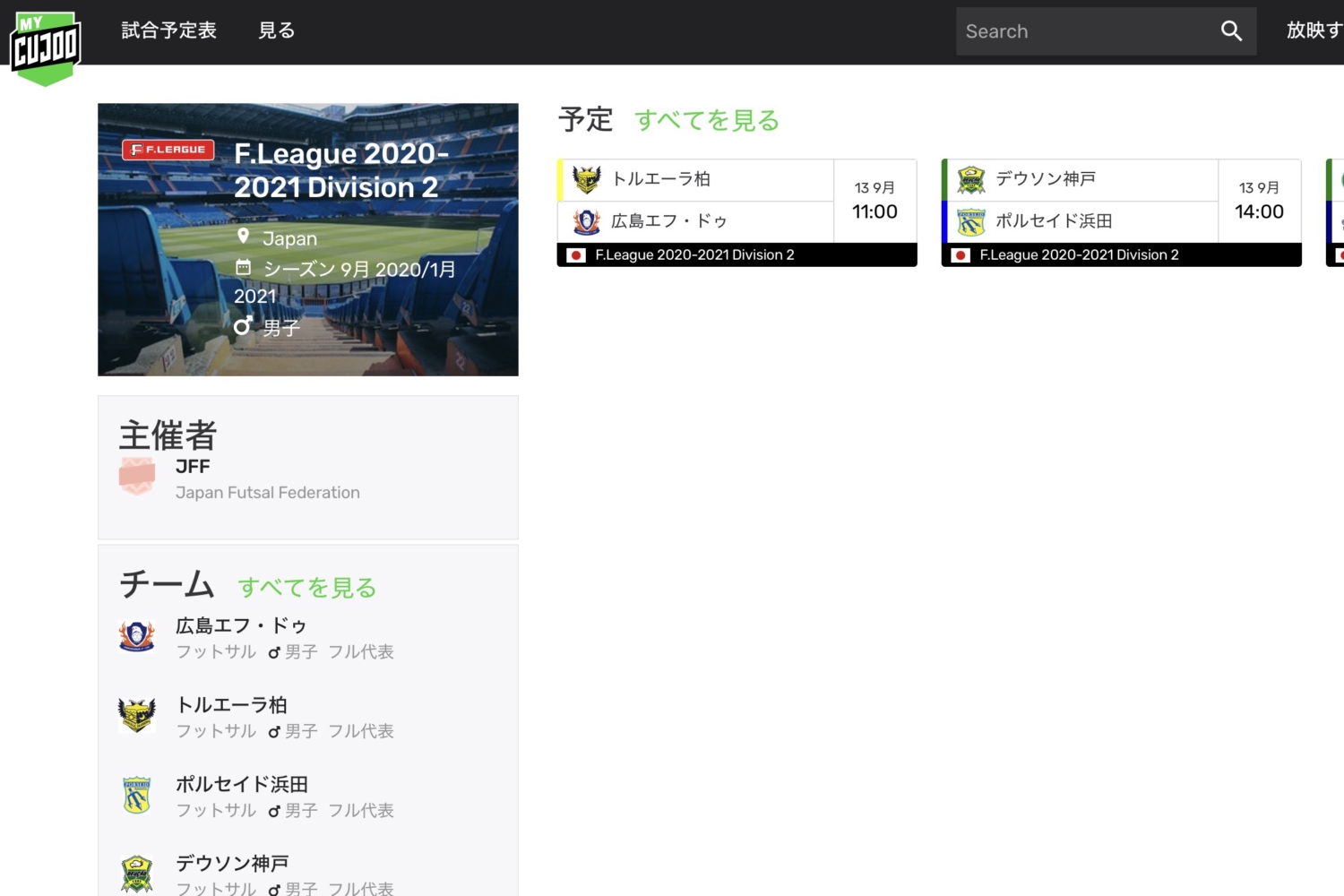The width and height of the screenshot is (1344, 896).
Task: Open Japan Futsal Federation organizer page
Action: (268, 493)
